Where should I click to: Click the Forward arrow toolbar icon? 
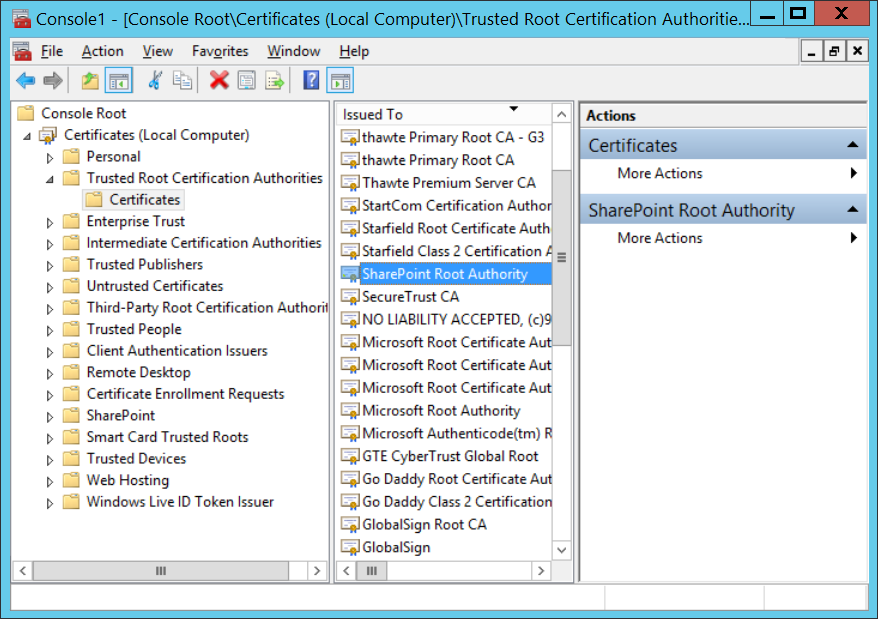coord(53,81)
